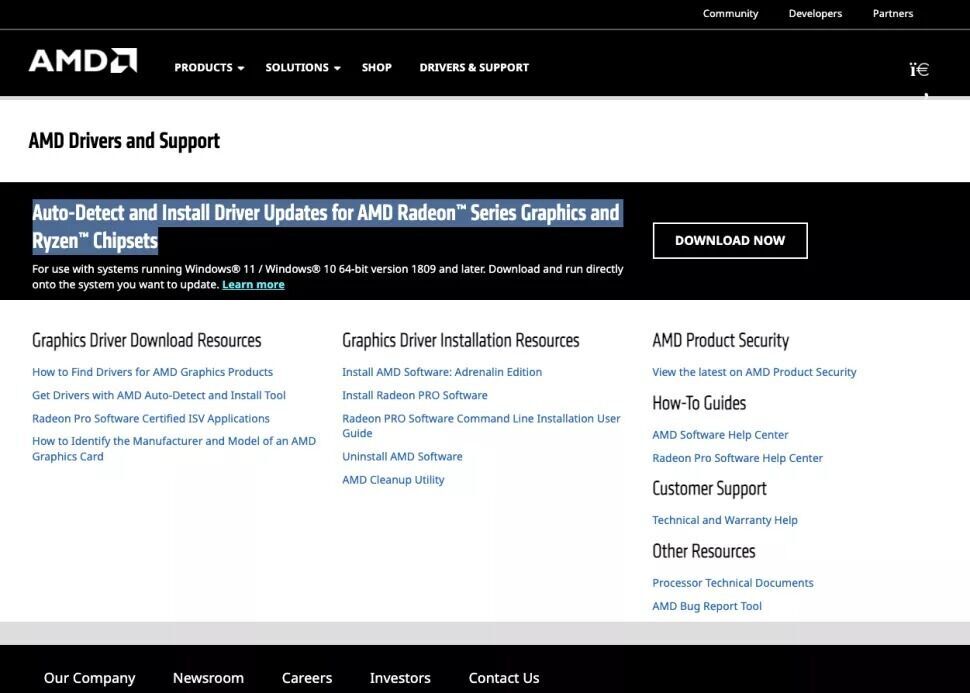Click the AMD logo in header

[83, 61]
